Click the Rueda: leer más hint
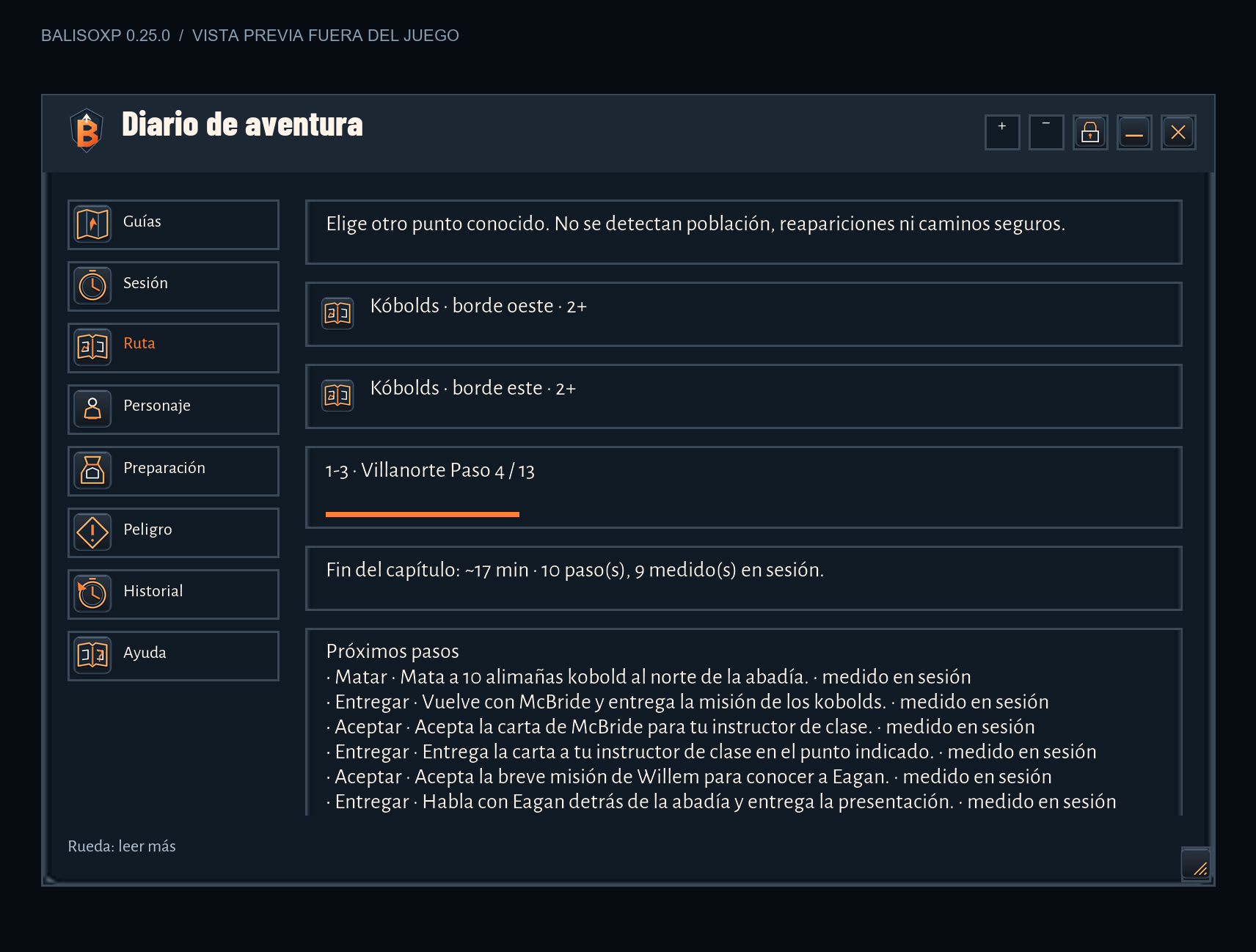 [x=122, y=846]
